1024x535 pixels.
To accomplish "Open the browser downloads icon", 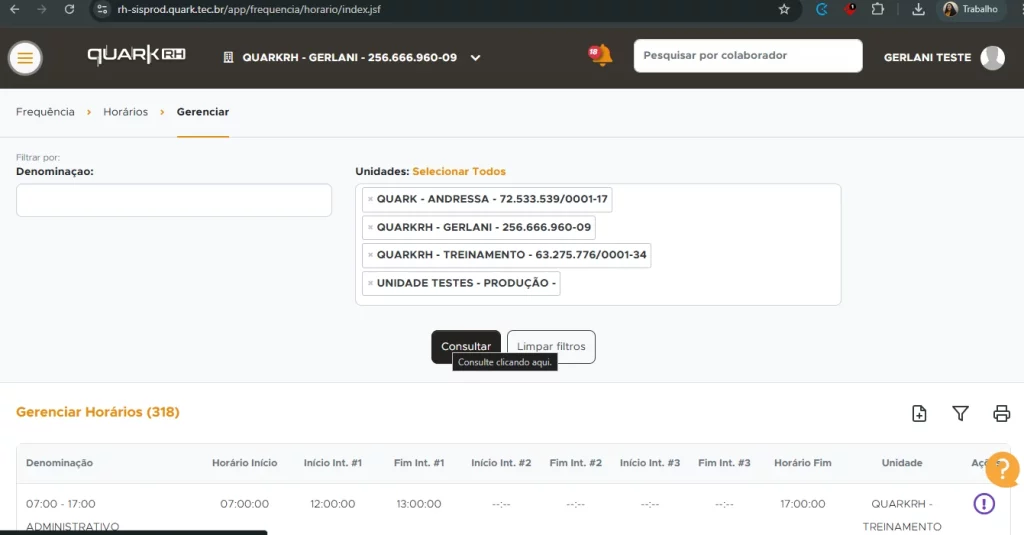I will [918, 9].
